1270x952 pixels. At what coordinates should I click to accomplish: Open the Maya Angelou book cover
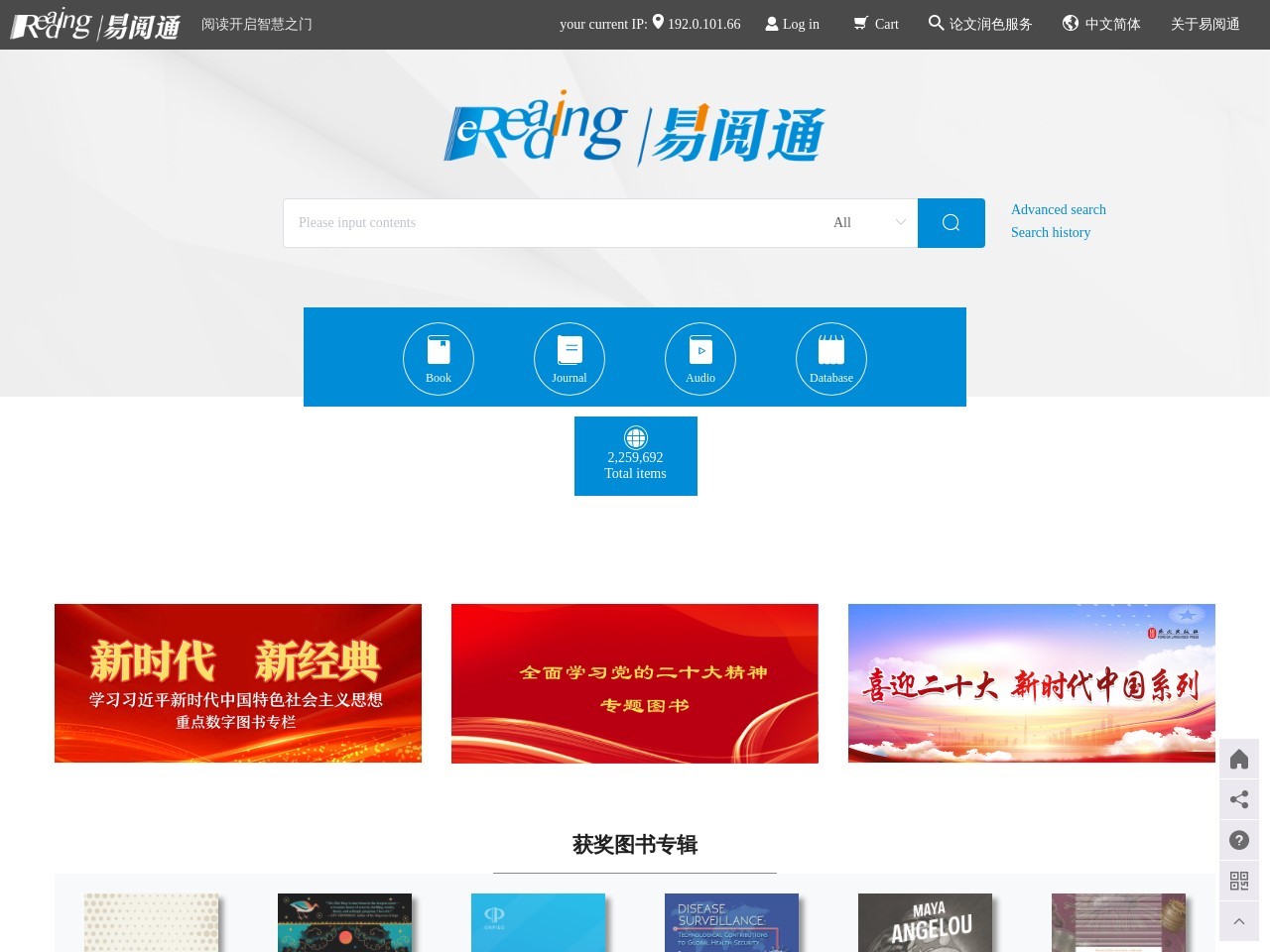coord(925,922)
